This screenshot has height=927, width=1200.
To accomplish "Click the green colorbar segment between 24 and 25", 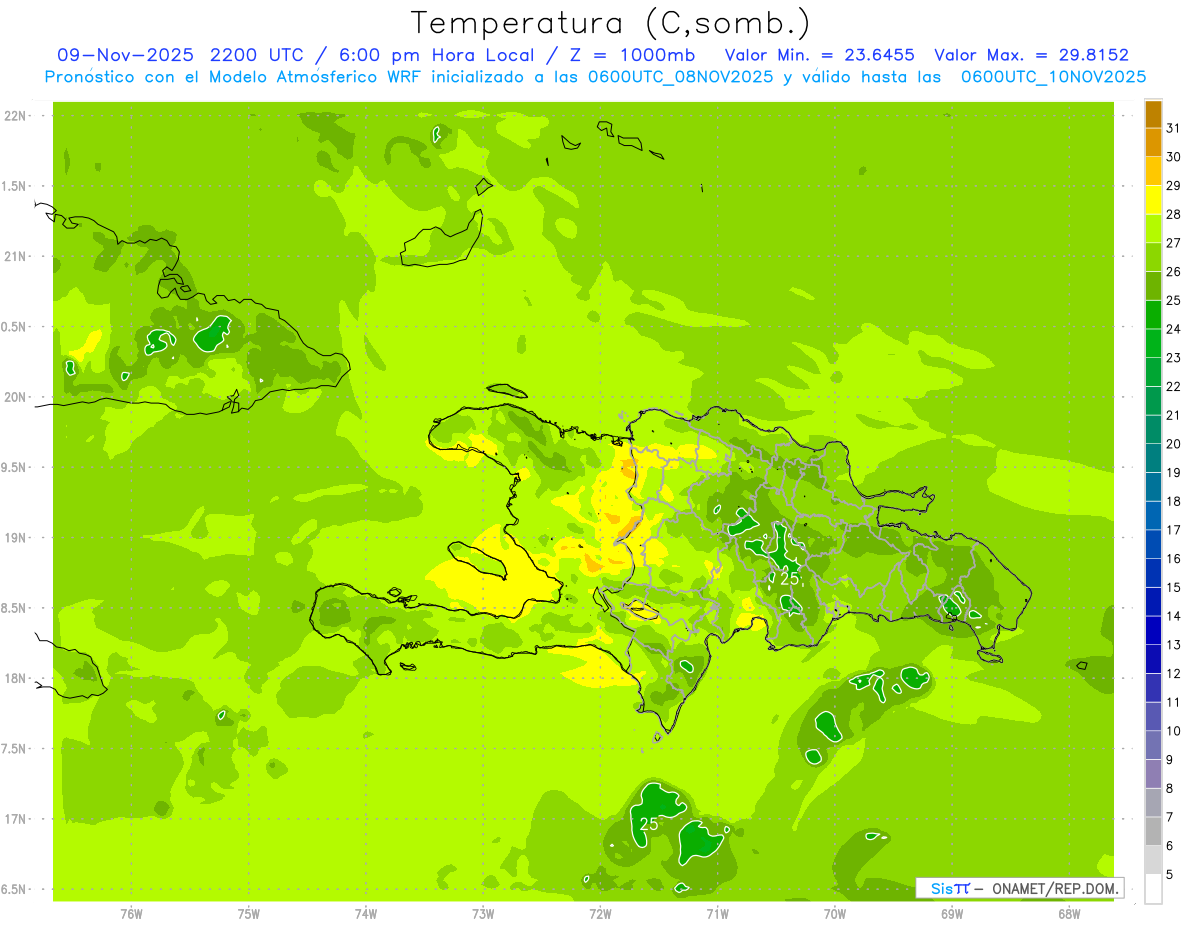I will tap(1153, 315).
